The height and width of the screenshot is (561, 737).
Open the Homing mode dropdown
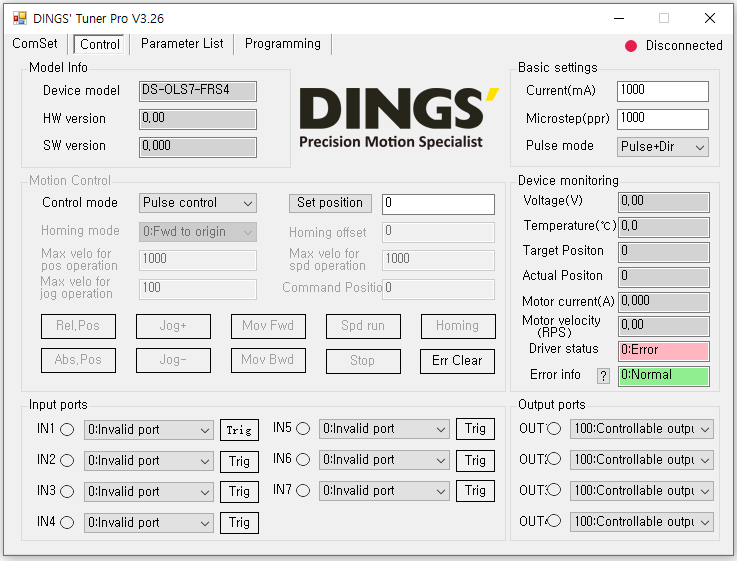pyautogui.click(x=198, y=232)
